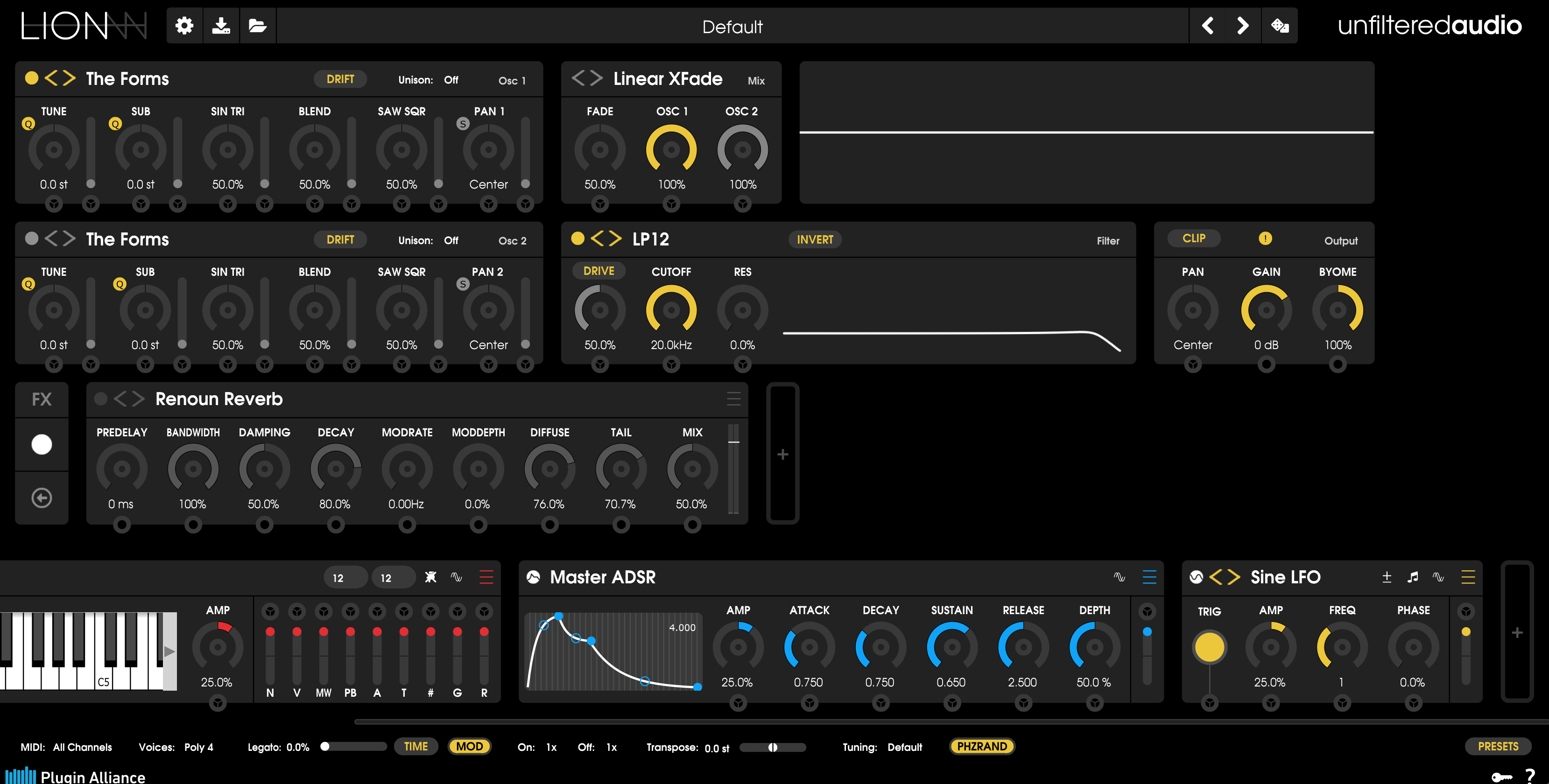Toggle PHZRAND in the bottom bar
Image resolution: width=1549 pixels, height=784 pixels.
pos(982,747)
